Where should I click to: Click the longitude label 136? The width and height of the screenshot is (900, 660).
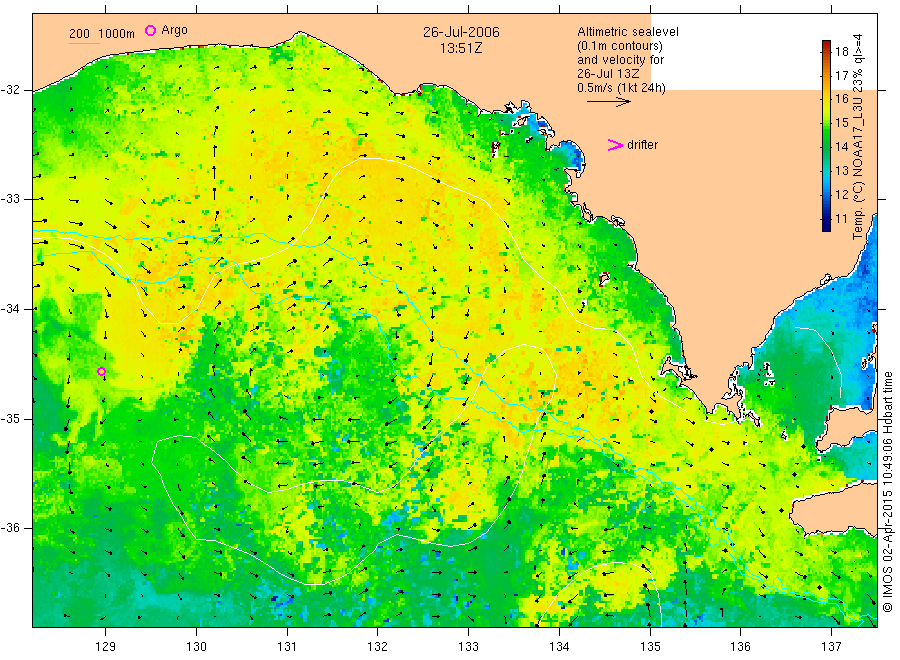tap(740, 647)
